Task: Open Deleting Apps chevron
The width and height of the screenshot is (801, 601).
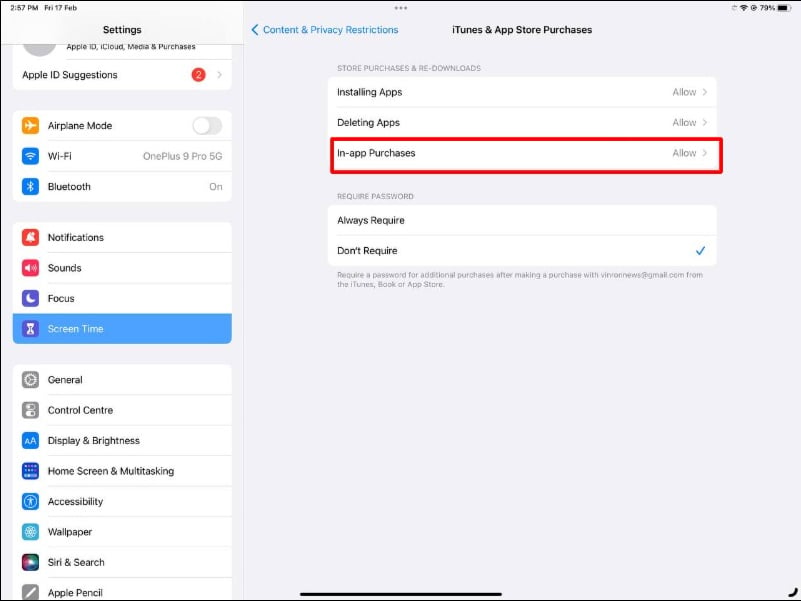Action: pos(704,122)
